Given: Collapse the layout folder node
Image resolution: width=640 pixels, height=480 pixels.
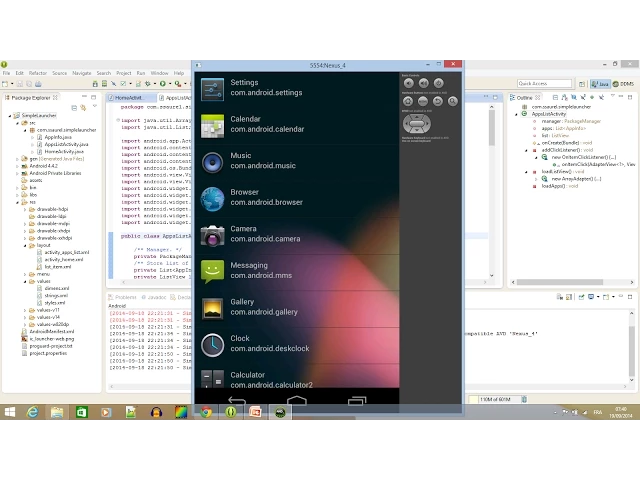Looking at the screenshot, I should point(25,245).
